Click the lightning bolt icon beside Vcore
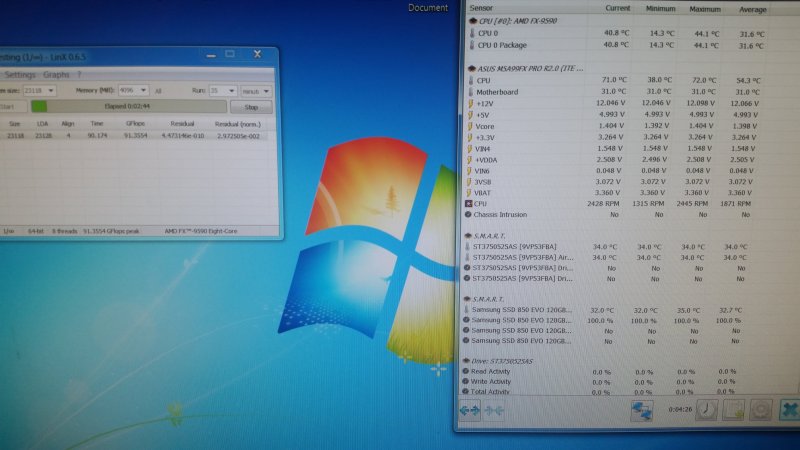 (470, 126)
